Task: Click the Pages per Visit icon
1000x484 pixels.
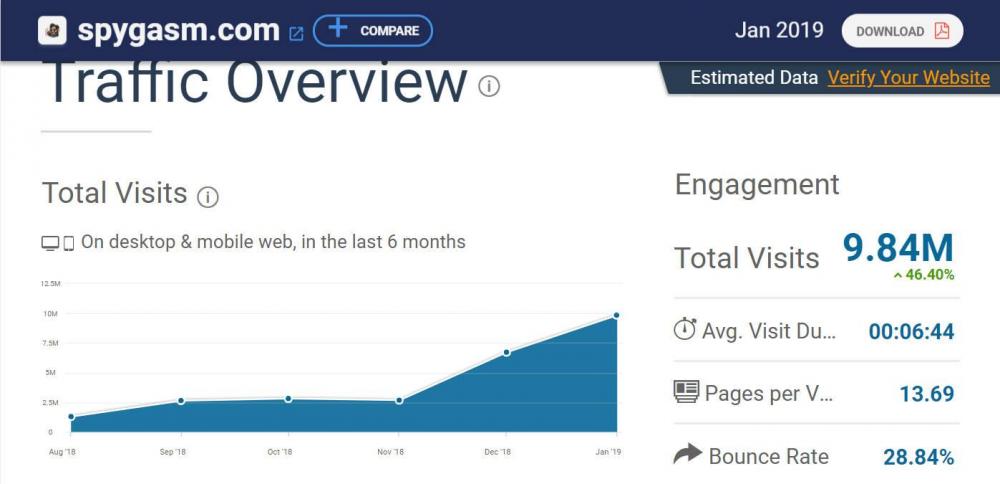Action: [686, 392]
